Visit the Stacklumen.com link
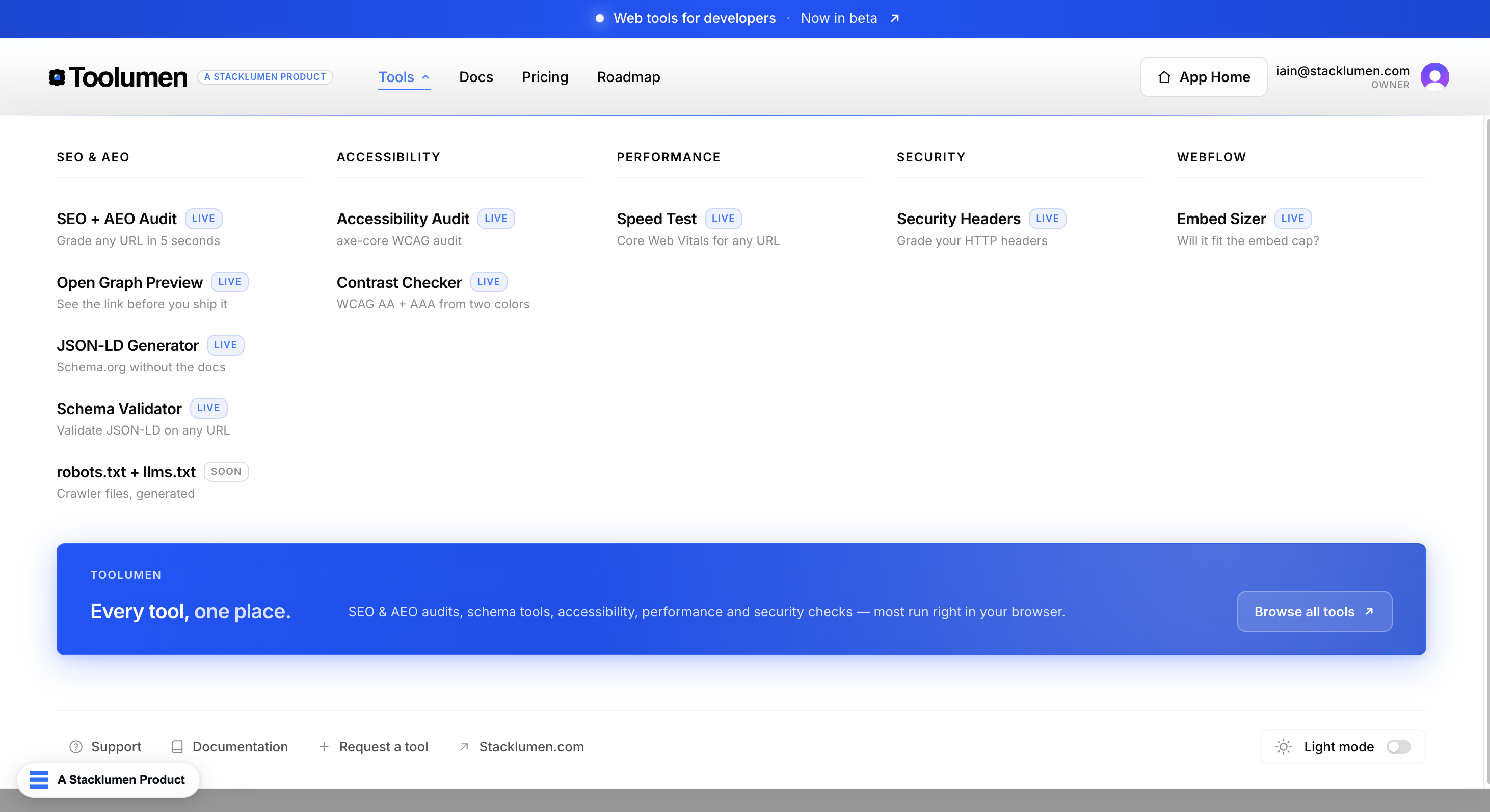 coord(531,747)
